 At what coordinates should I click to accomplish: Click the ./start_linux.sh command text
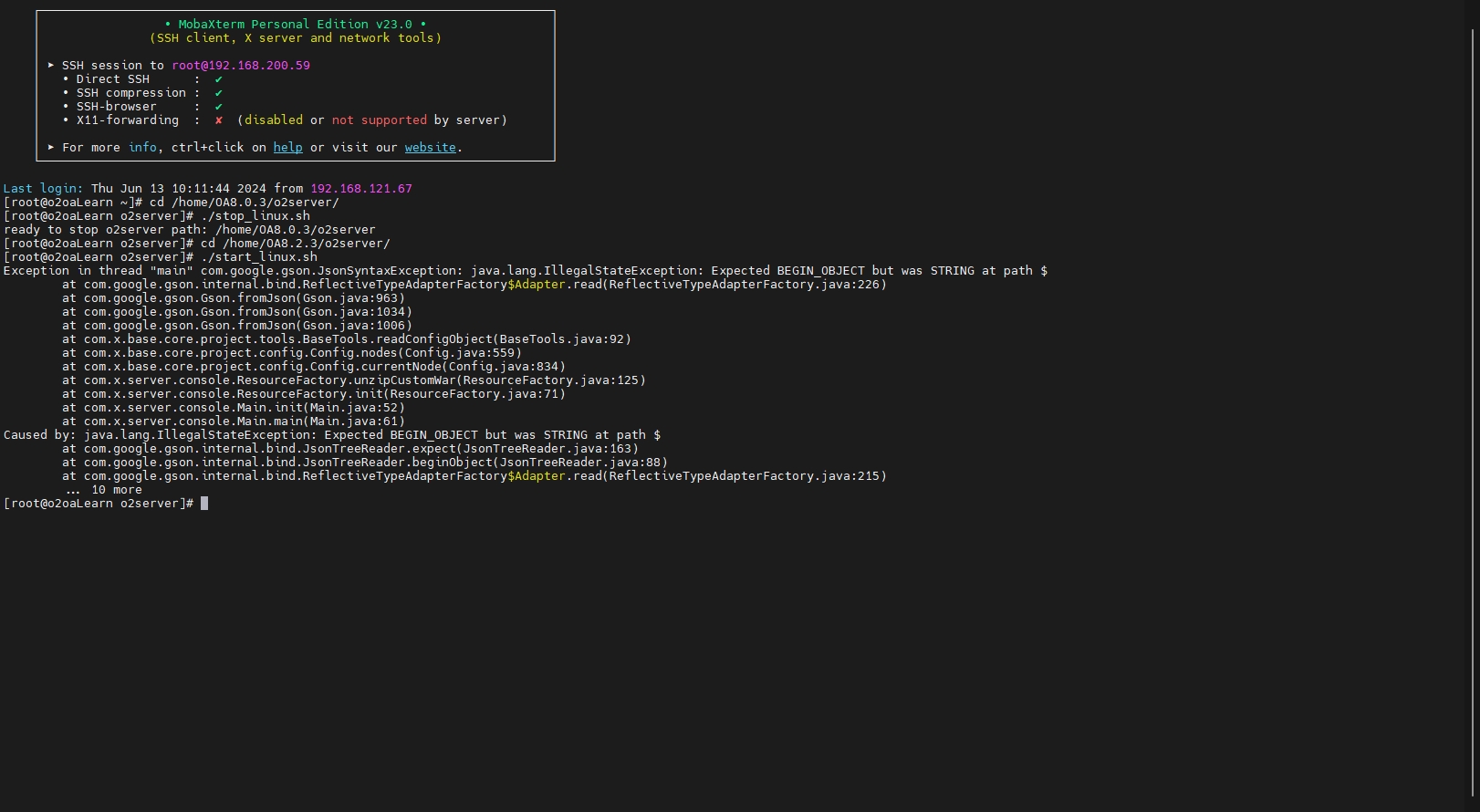point(259,257)
